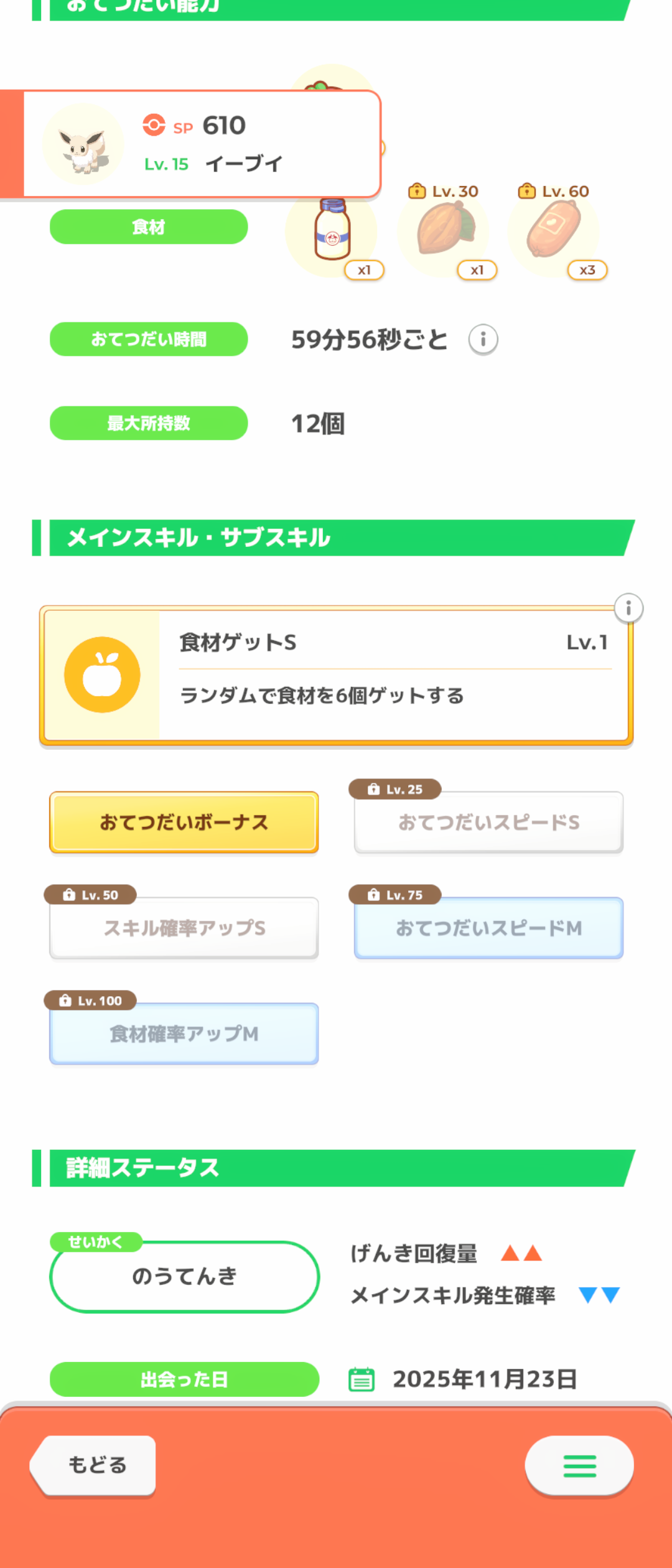Tap locked Lv.100 食材確率アップM skill
672x1568 pixels.
click(x=184, y=1034)
